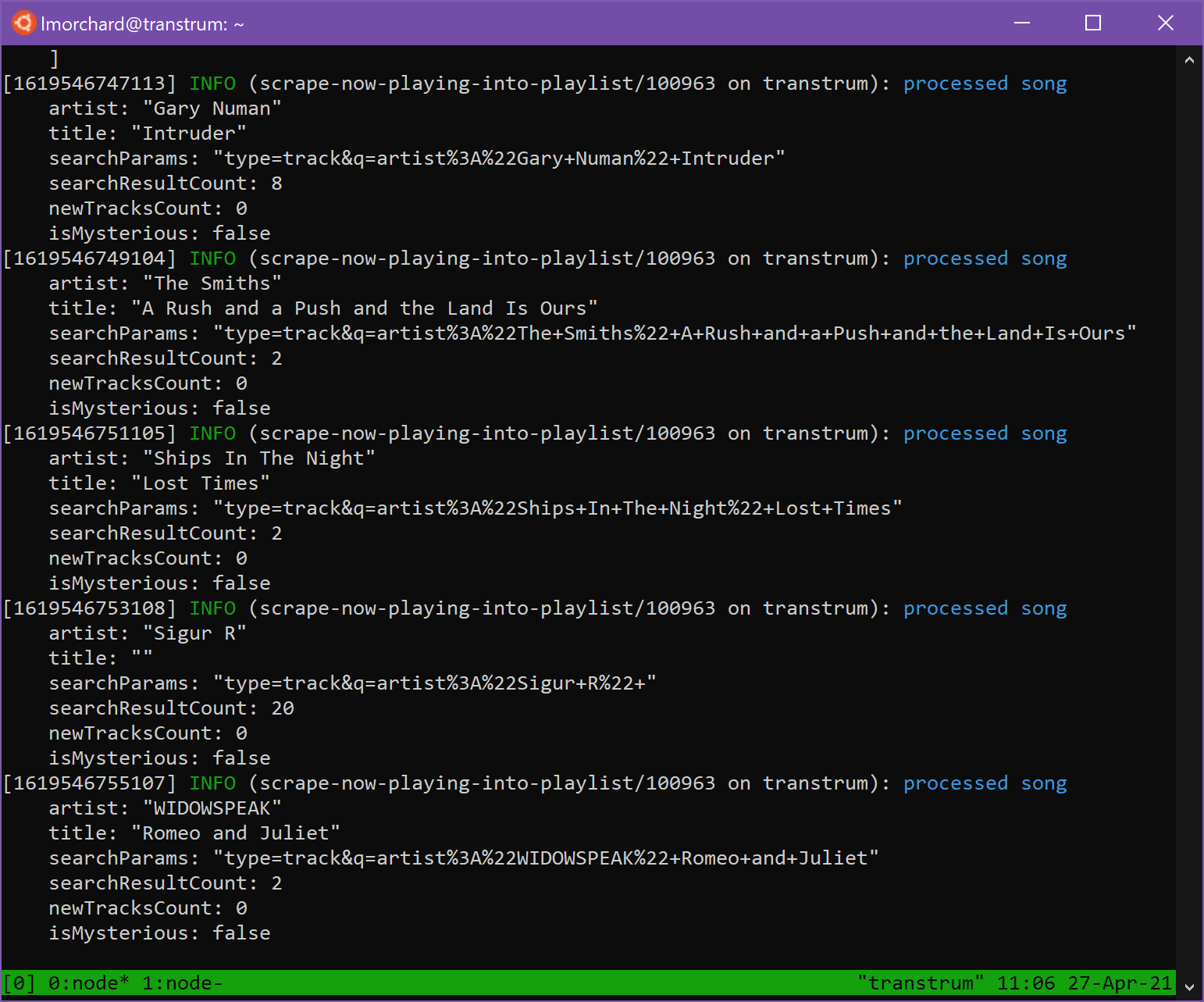This screenshot has width=1204, height=1002.
Task: Click searchParams line for Gary Numan
Action: click(x=417, y=159)
